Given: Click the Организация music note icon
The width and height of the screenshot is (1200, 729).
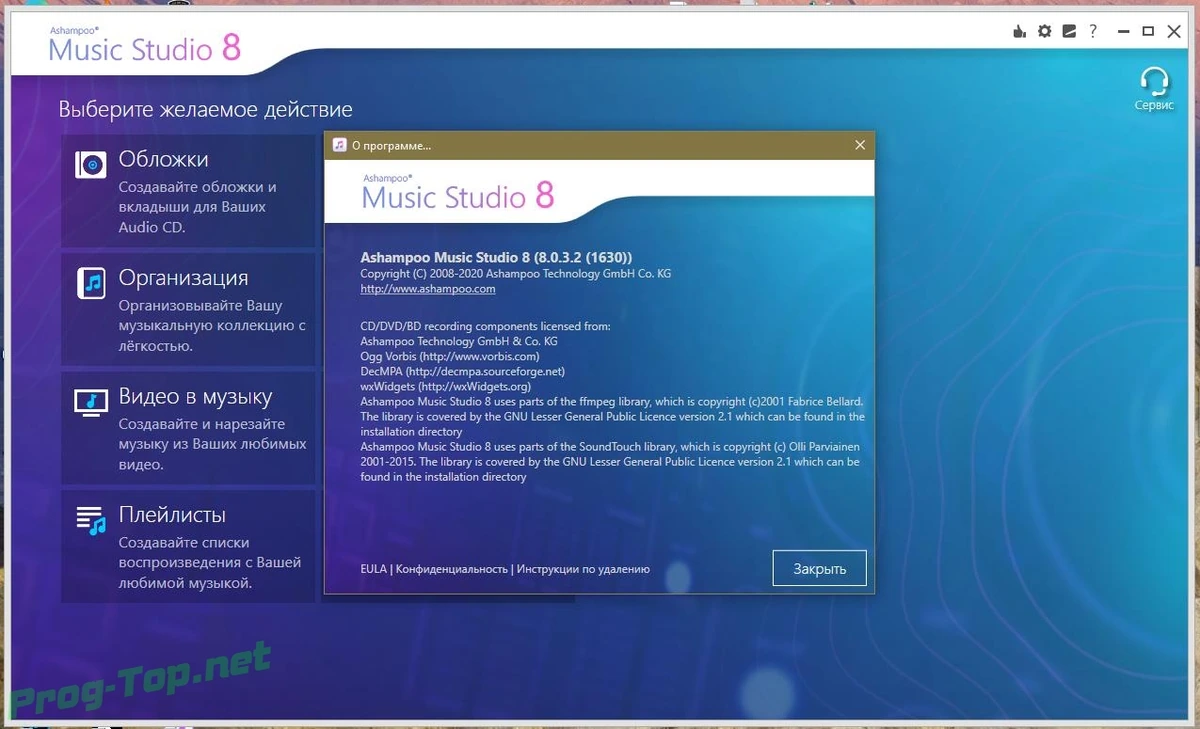Looking at the screenshot, I should pos(92,283).
